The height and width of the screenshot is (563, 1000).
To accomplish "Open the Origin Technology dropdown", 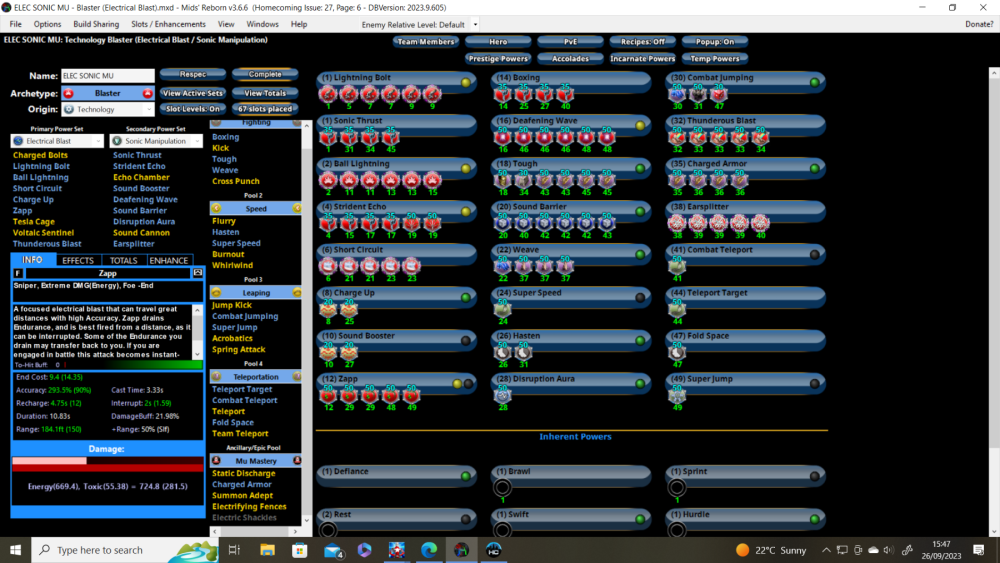I will (105, 109).
